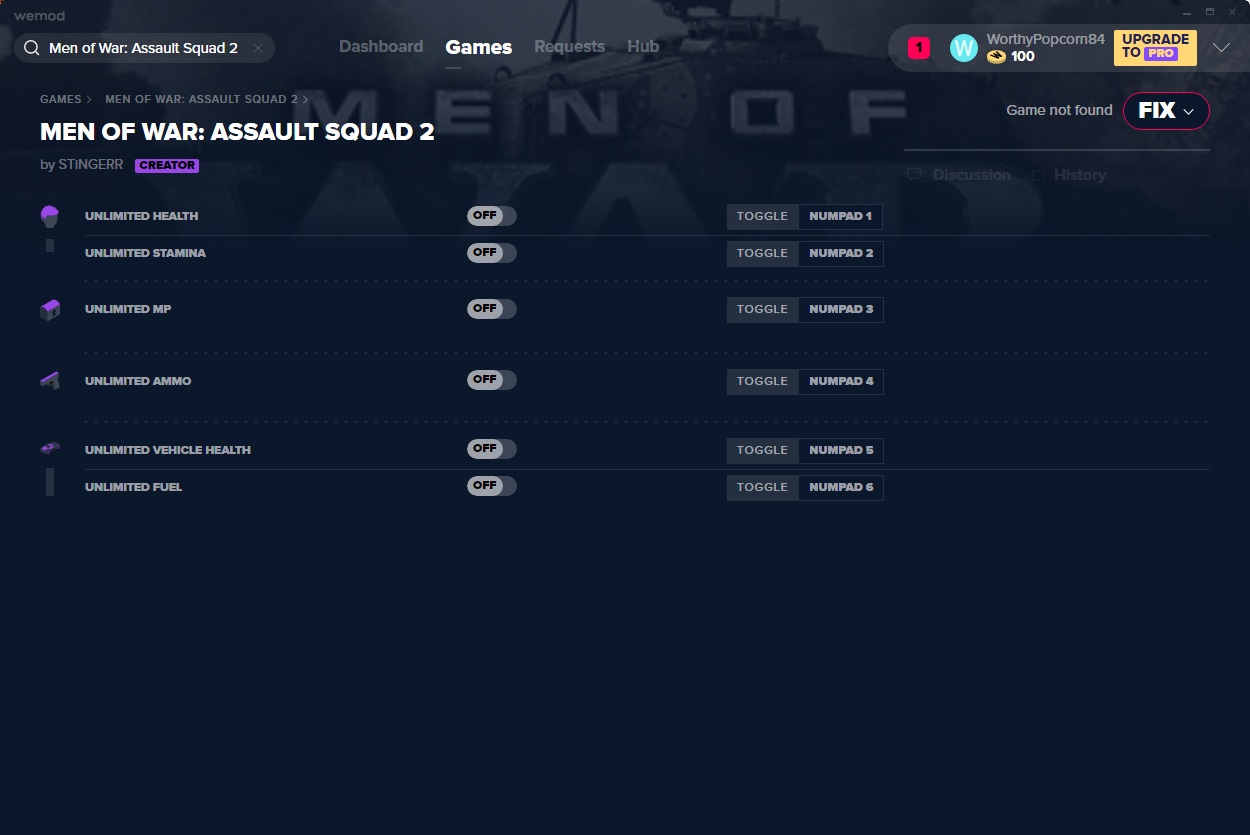Go to the Dashboard tab

click(380, 47)
